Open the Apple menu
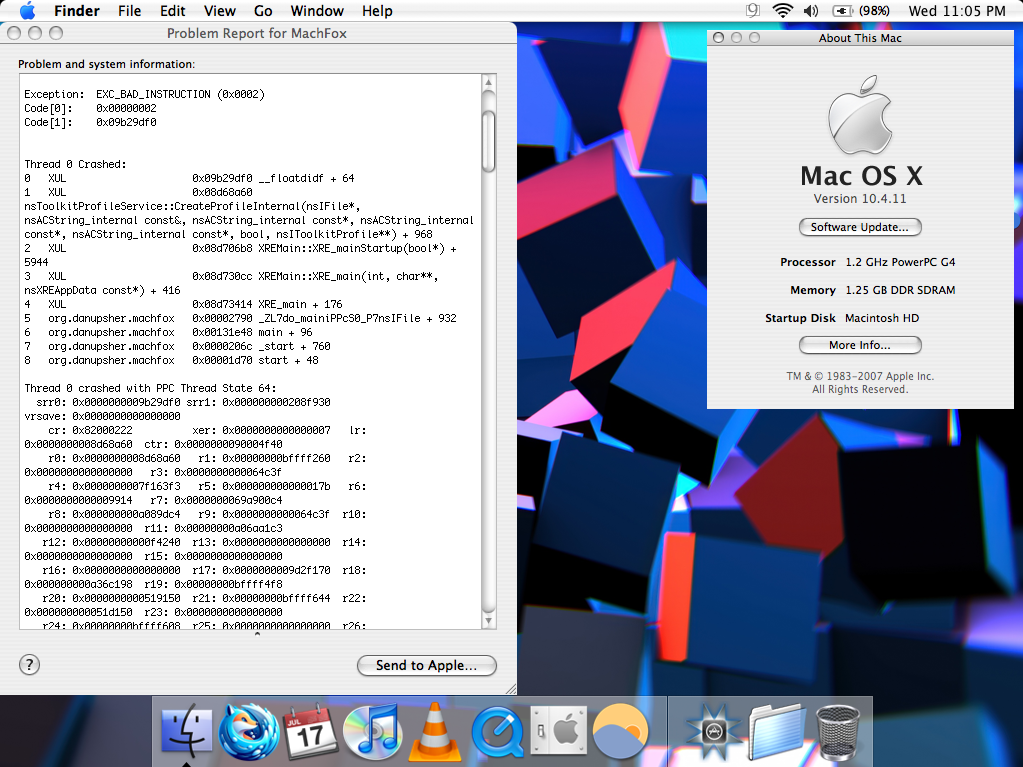This screenshot has height=767, width=1023. (27, 10)
